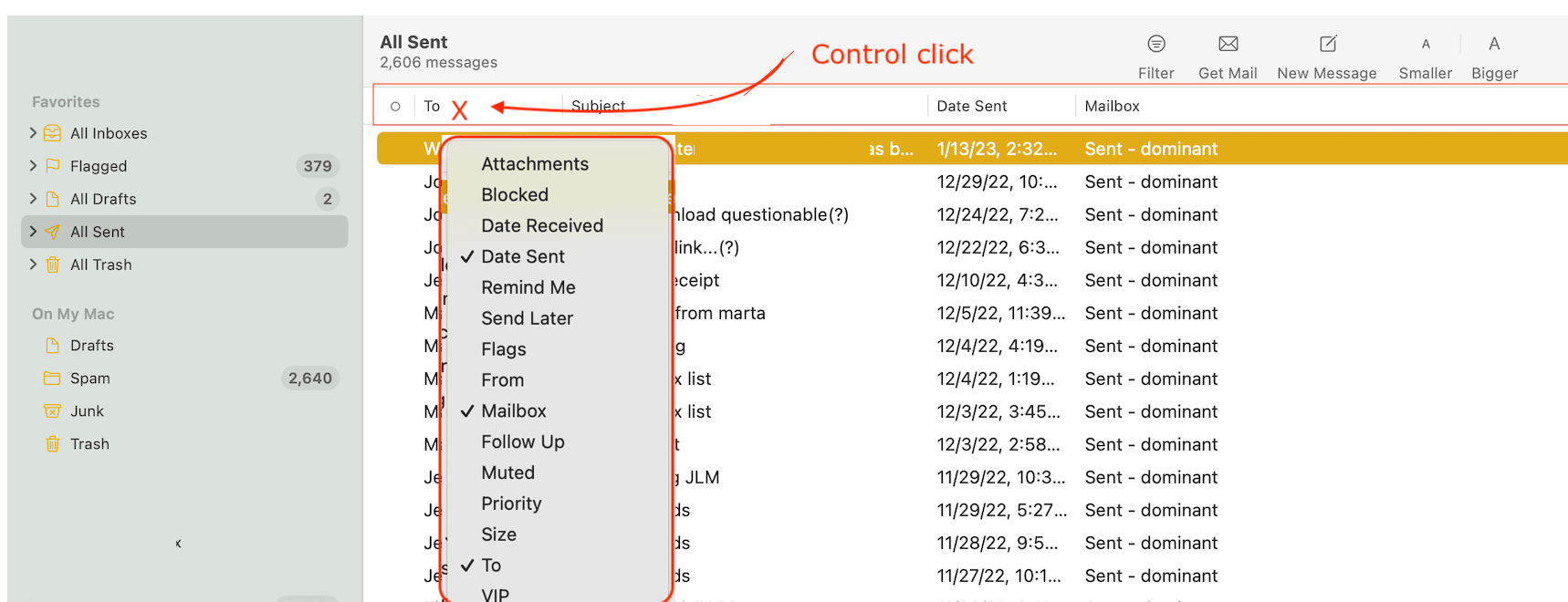Increase text size with the Bigger icon

coord(1494,43)
